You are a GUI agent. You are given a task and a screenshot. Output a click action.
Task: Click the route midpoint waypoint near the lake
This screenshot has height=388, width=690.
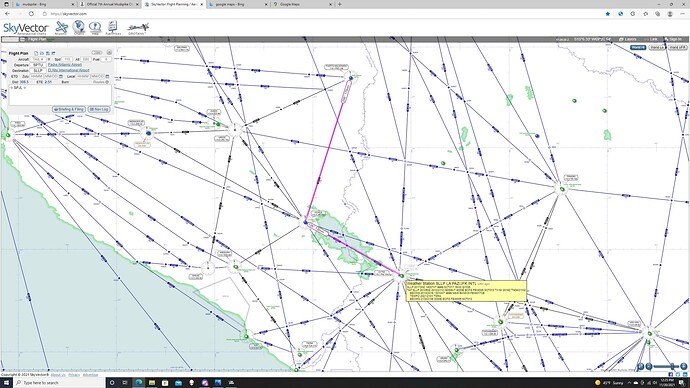pyautogui.click(x=305, y=222)
